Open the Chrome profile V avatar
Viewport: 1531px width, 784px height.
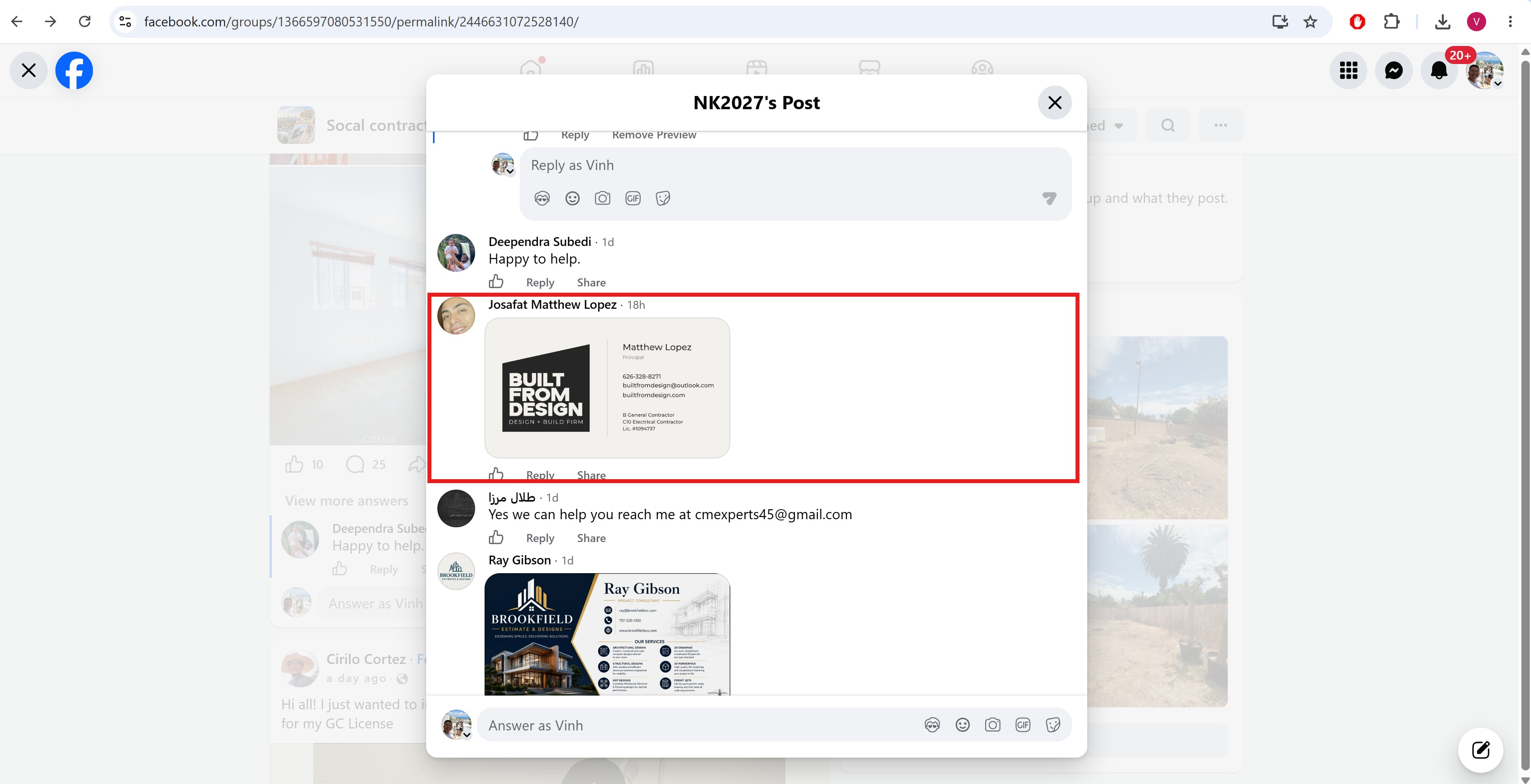pyautogui.click(x=1476, y=21)
